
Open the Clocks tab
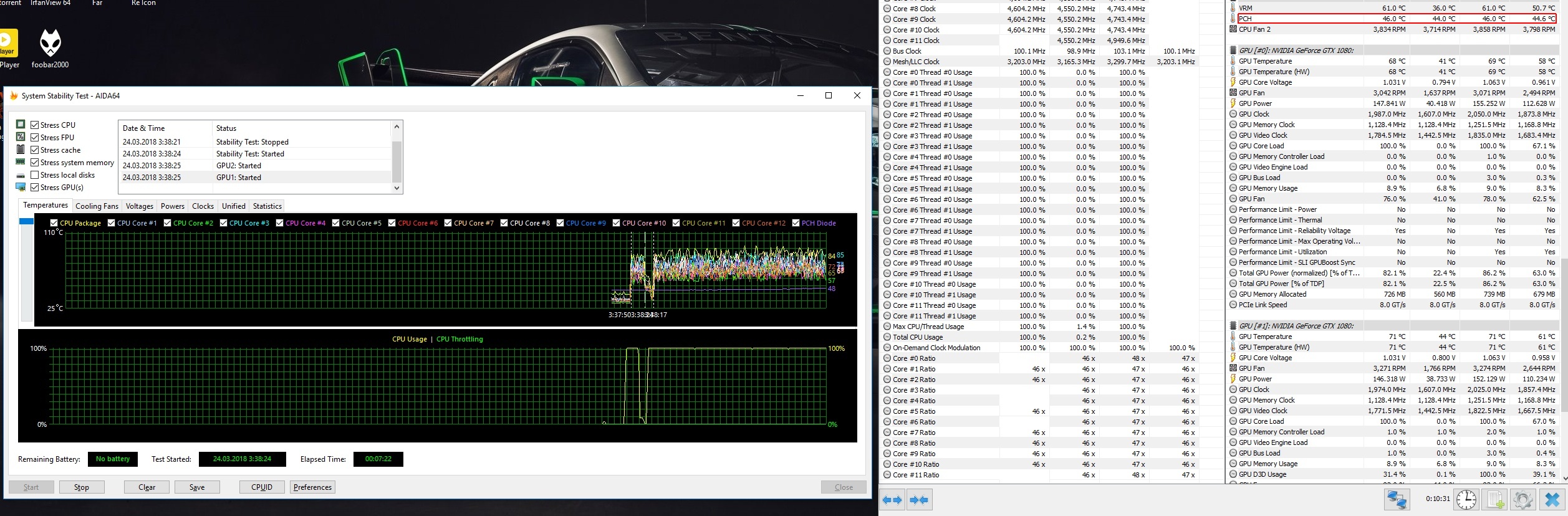click(x=203, y=206)
